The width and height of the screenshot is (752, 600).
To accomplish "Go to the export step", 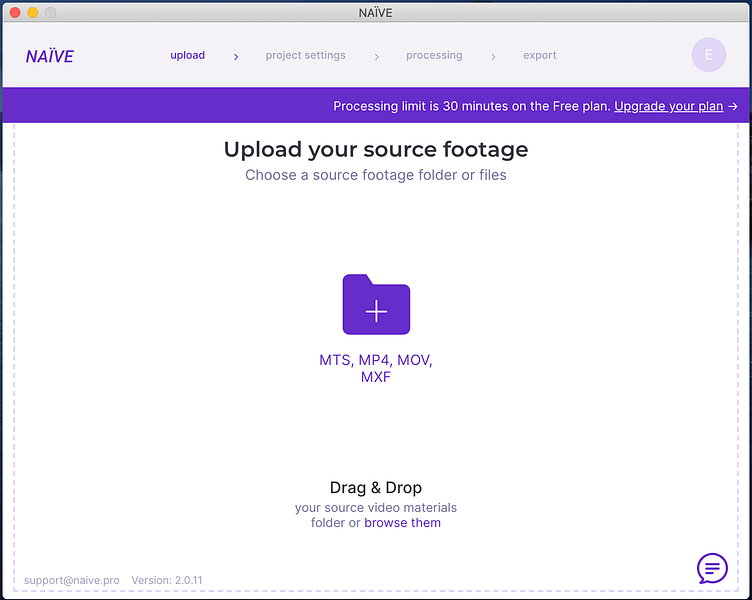I will (x=540, y=55).
